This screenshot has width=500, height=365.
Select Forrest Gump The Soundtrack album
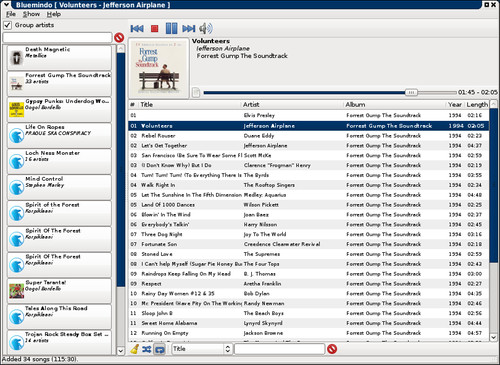(x=59, y=83)
